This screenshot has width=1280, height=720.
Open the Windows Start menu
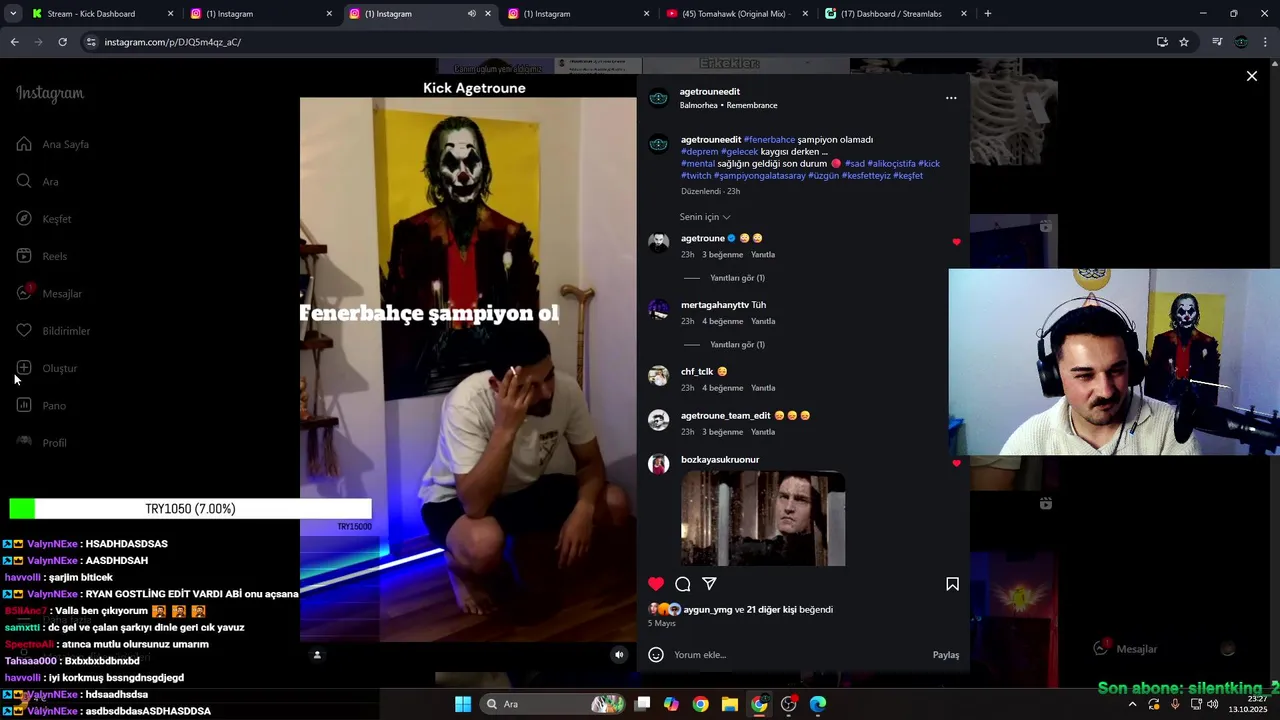(x=463, y=704)
